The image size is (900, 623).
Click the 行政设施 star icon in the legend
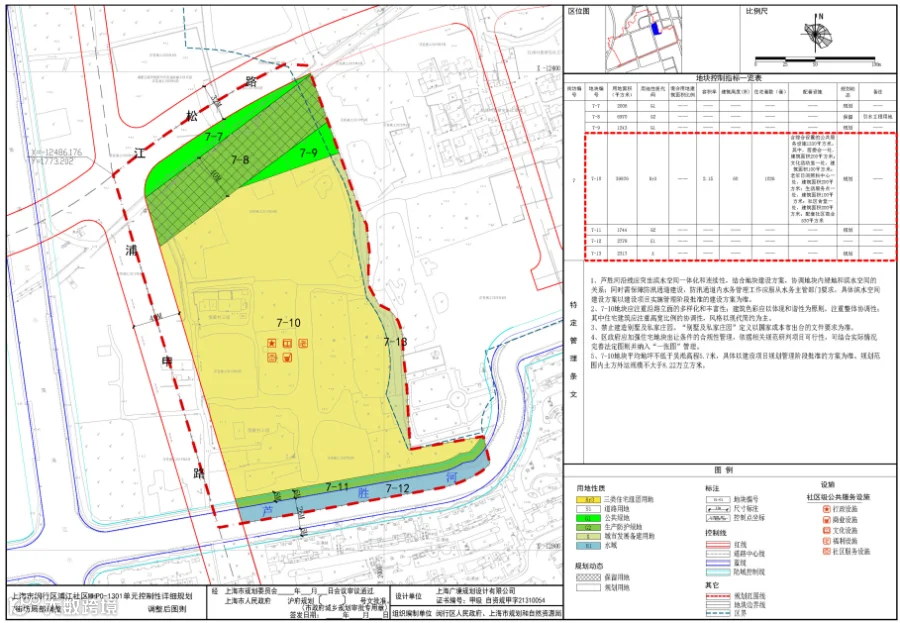pyautogui.click(x=827, y=509)
